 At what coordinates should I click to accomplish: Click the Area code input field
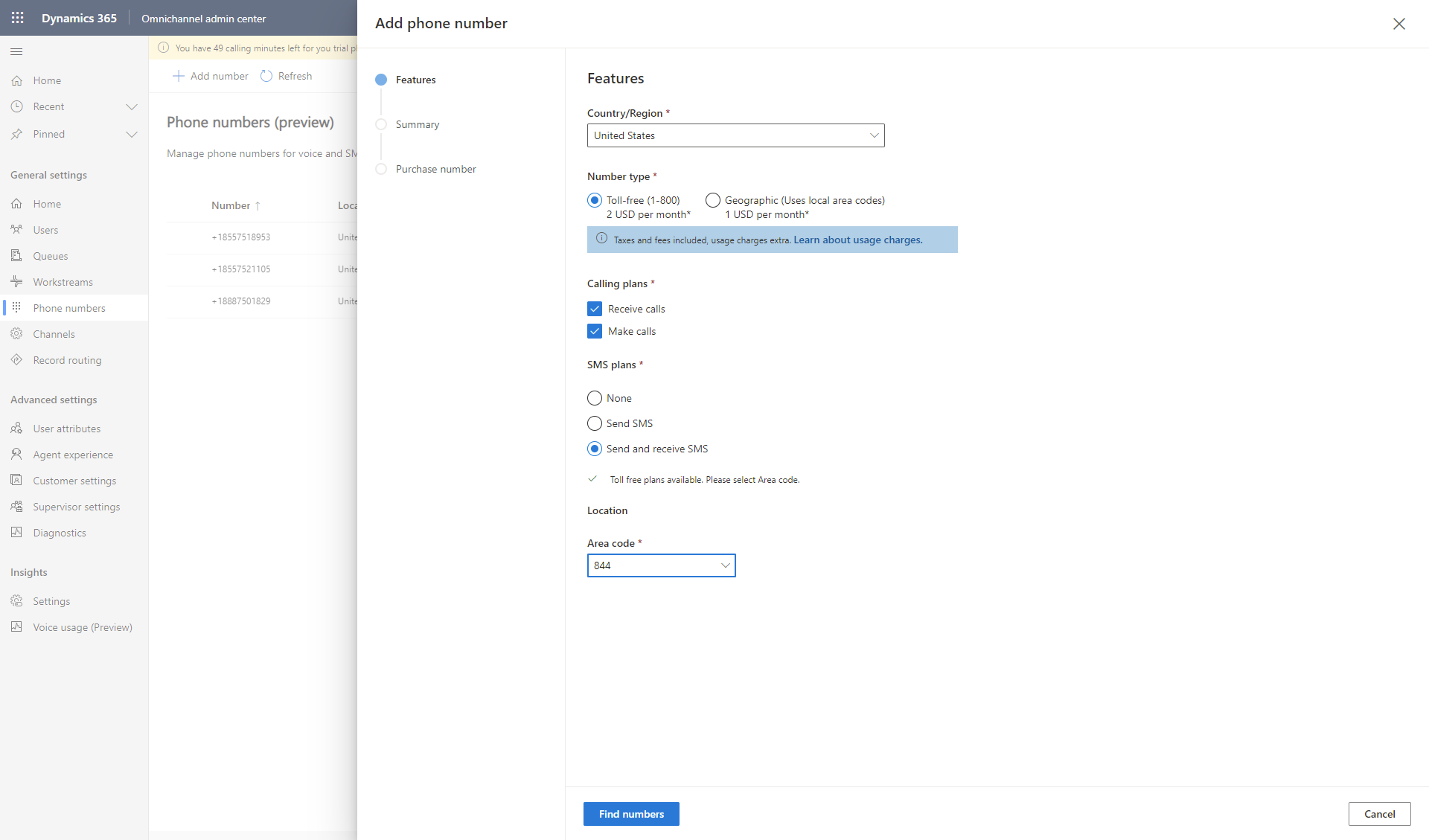(x=661, y=565)
